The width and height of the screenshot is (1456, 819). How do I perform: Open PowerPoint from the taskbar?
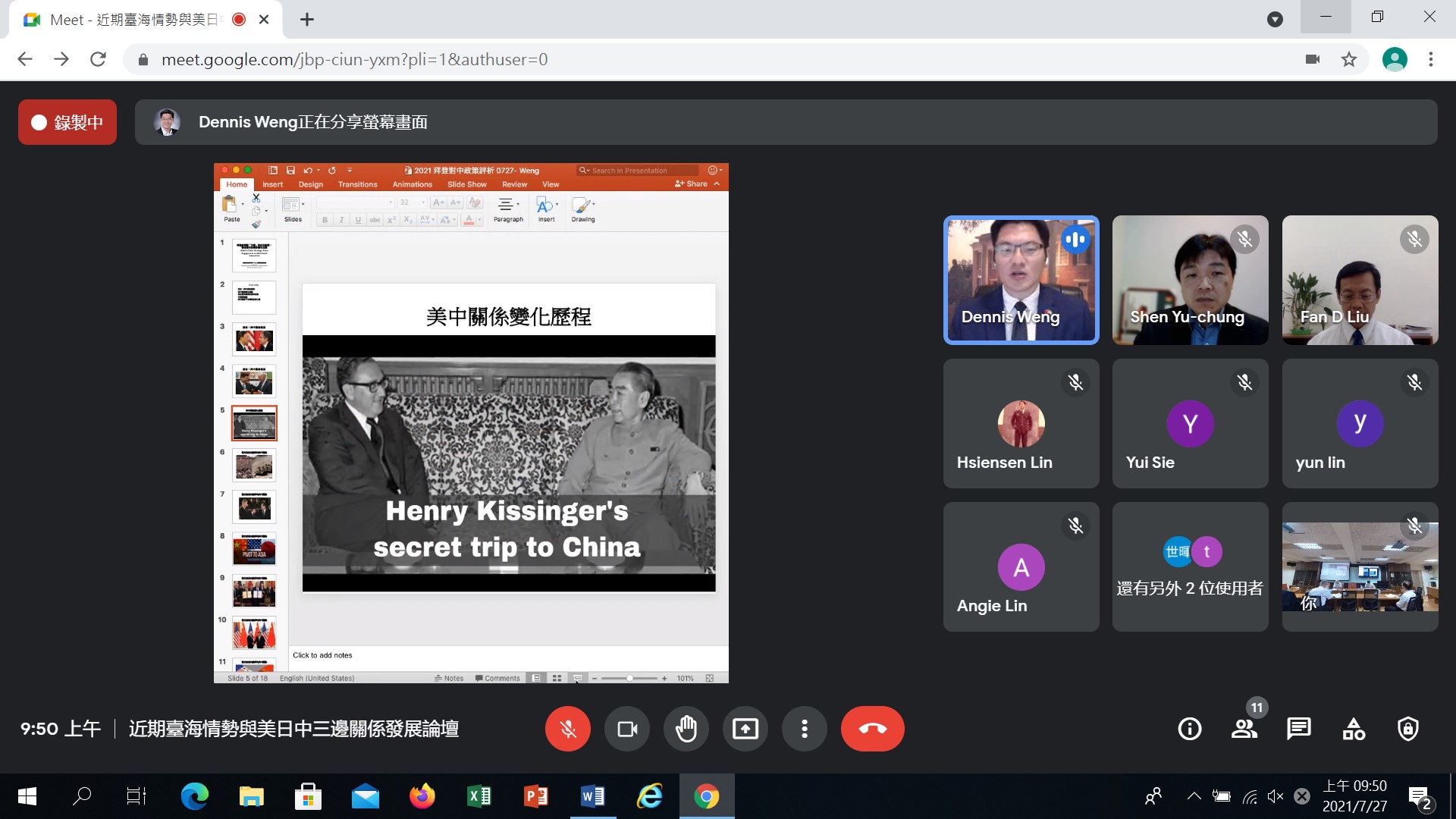point(535,796)
